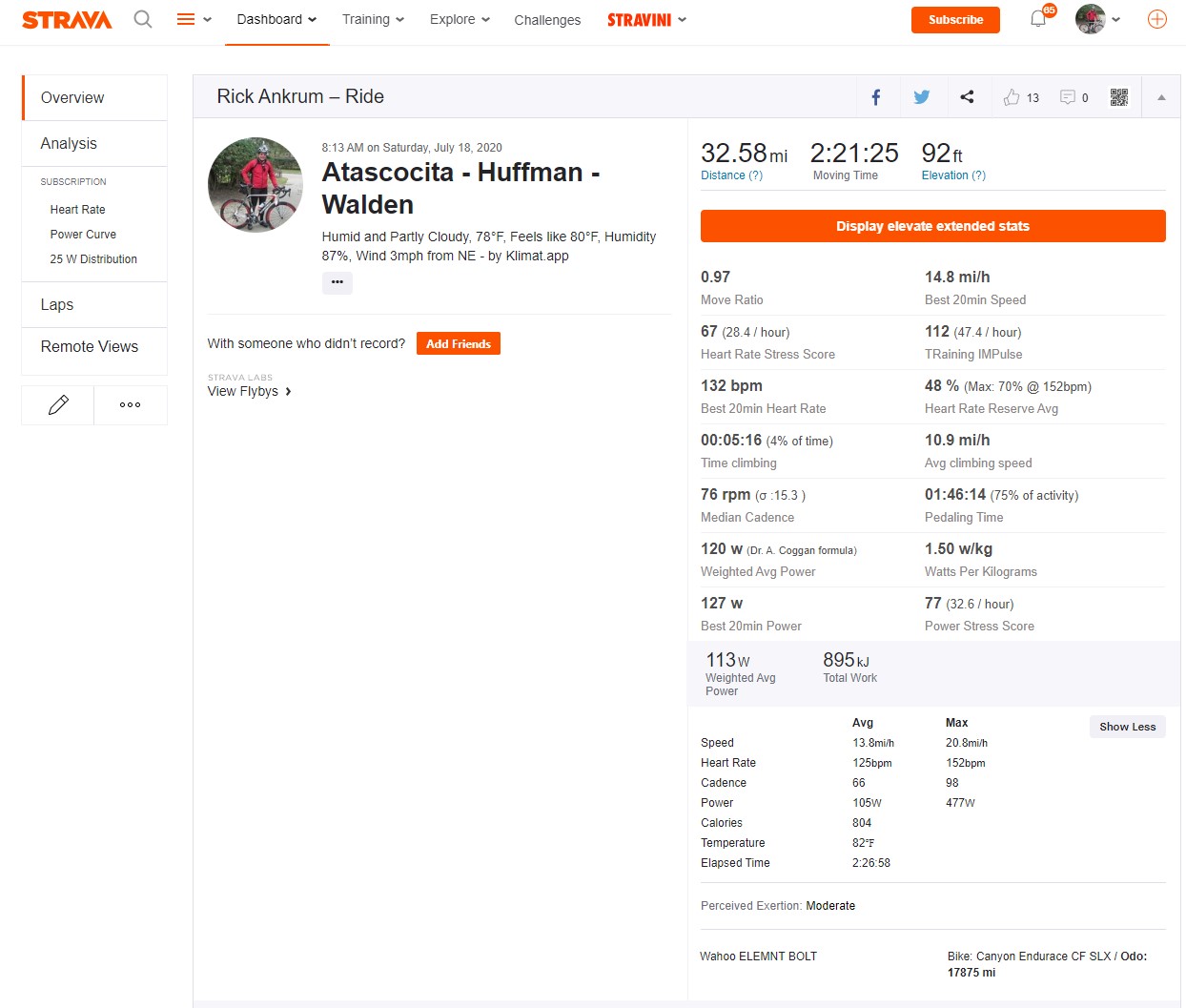1186x1008 pixels.
Task: Click the 1.50 w/kg value
Action: pos(958,549)
